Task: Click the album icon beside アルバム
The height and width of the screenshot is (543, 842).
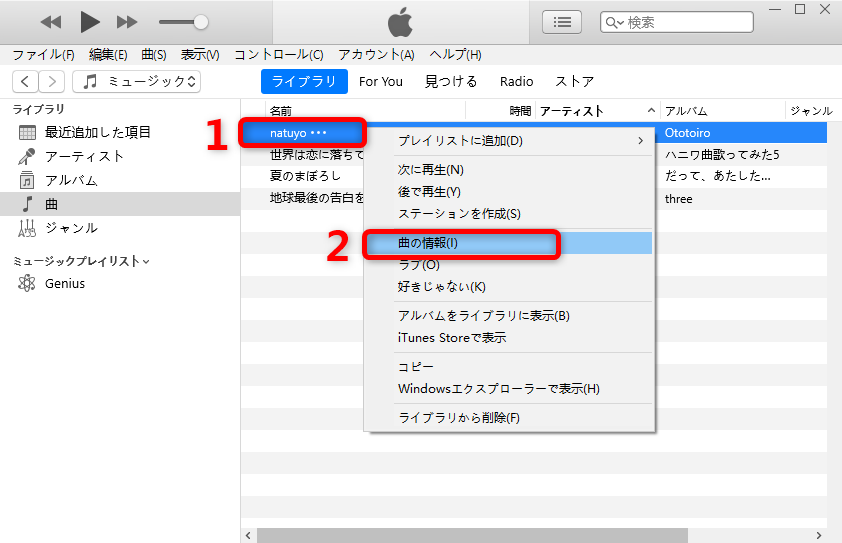Action: (27, 180)
